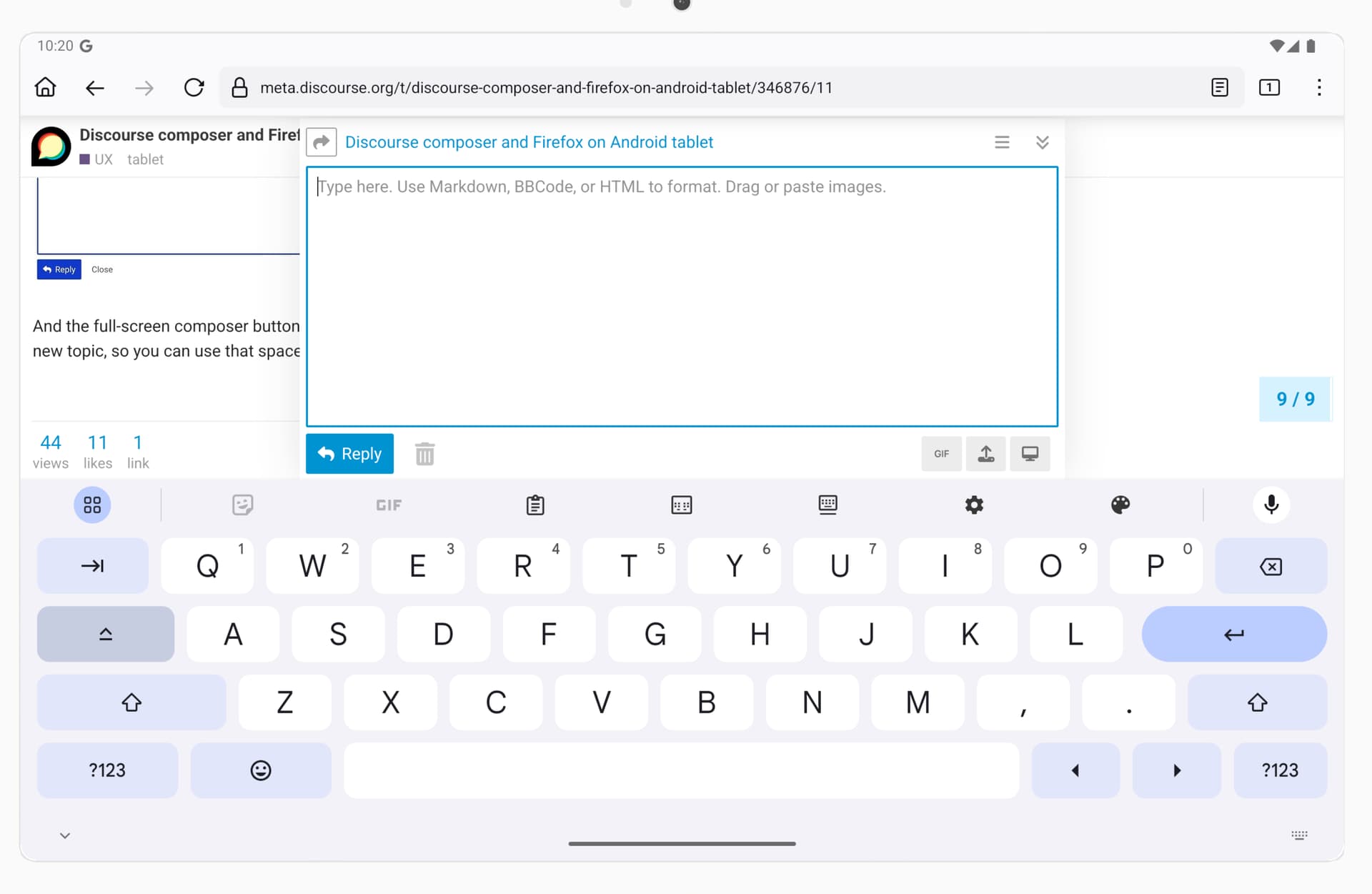Toggle the left shift key

pyautogui.click(x=131, y=702)
